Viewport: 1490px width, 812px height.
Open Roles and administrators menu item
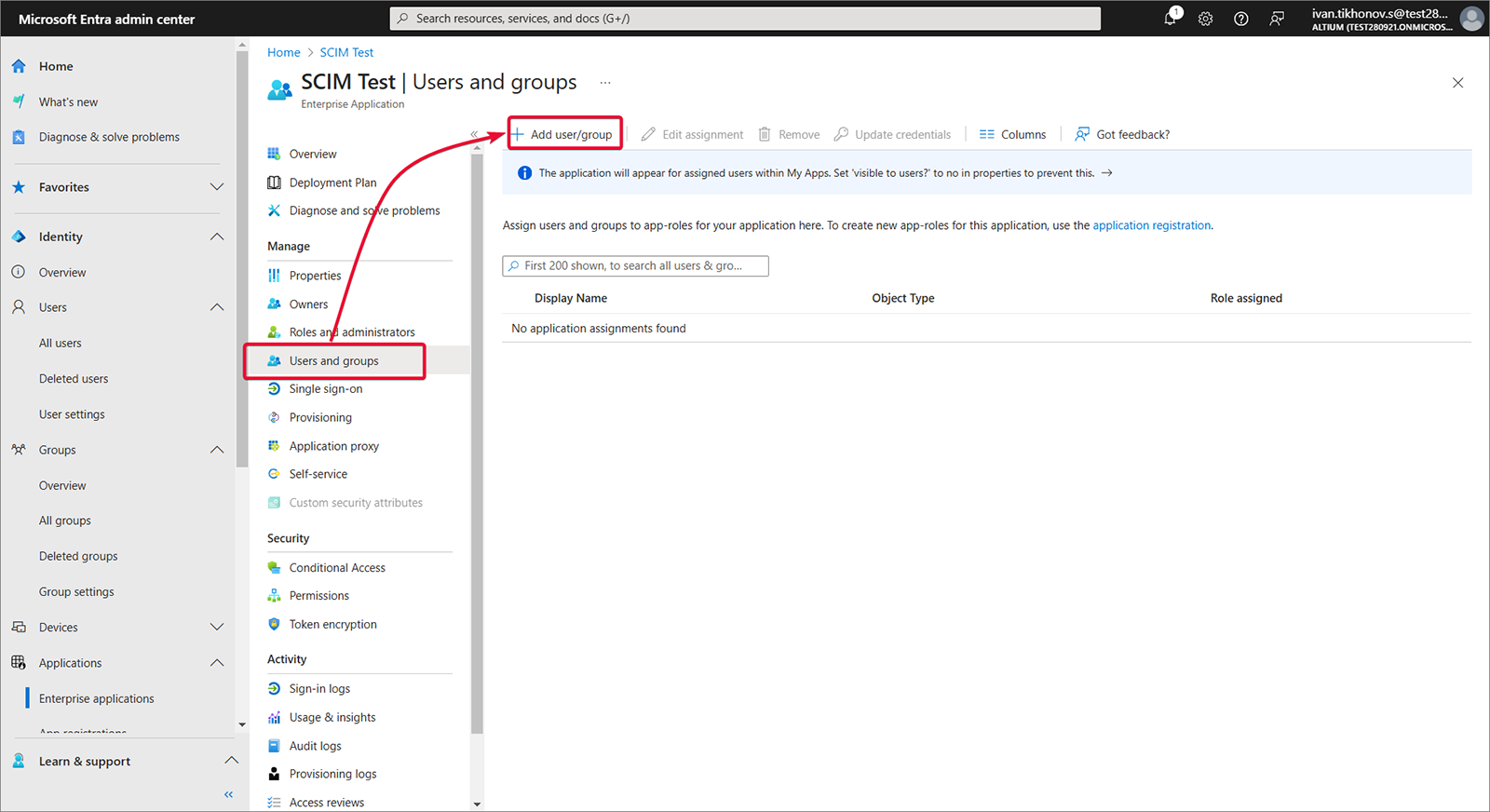[x=352, y=332]
